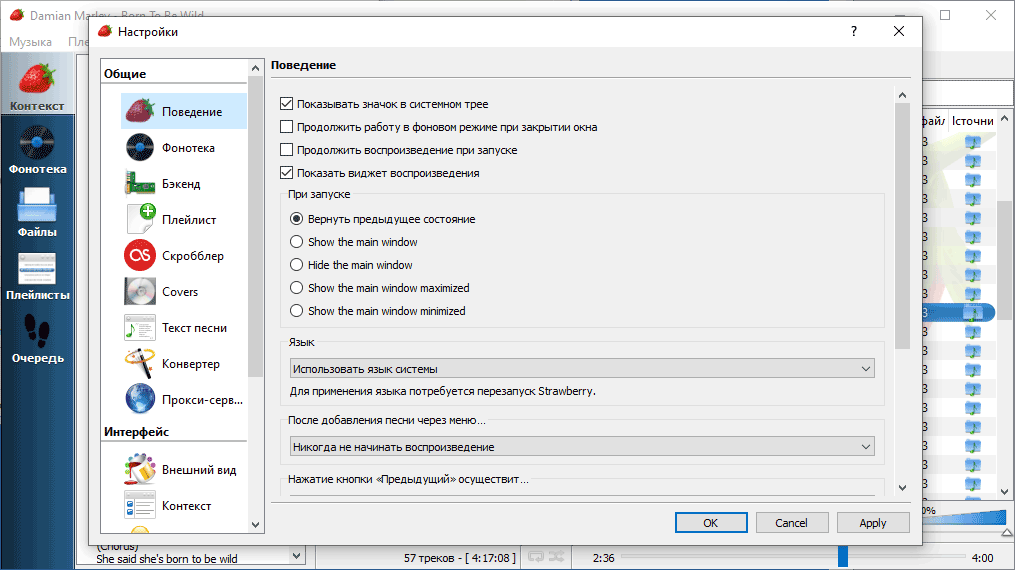This screenshot has height=570, width=1015.
Task: Open the Язык language dropdown
Action: [x=582, y=369]
